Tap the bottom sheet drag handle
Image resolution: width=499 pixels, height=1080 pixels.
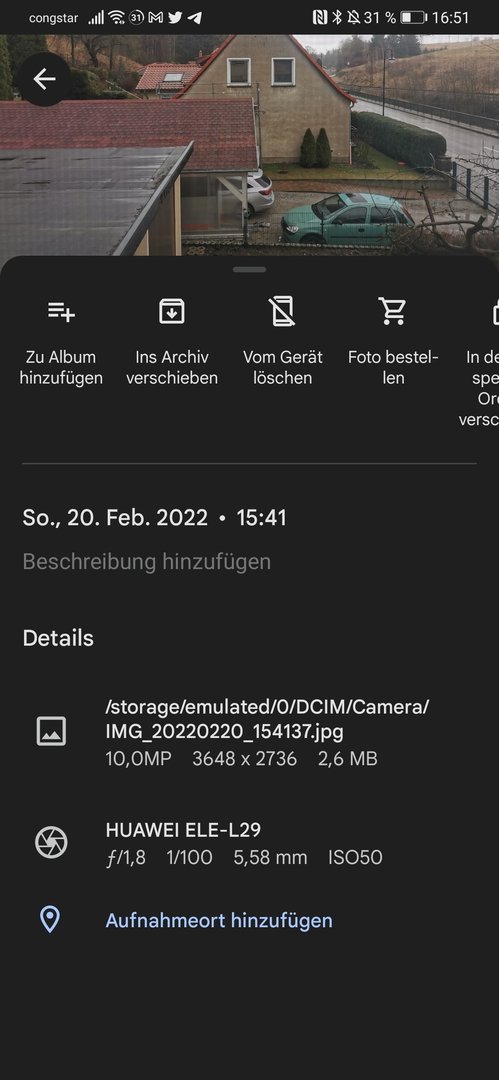(250, 269)
